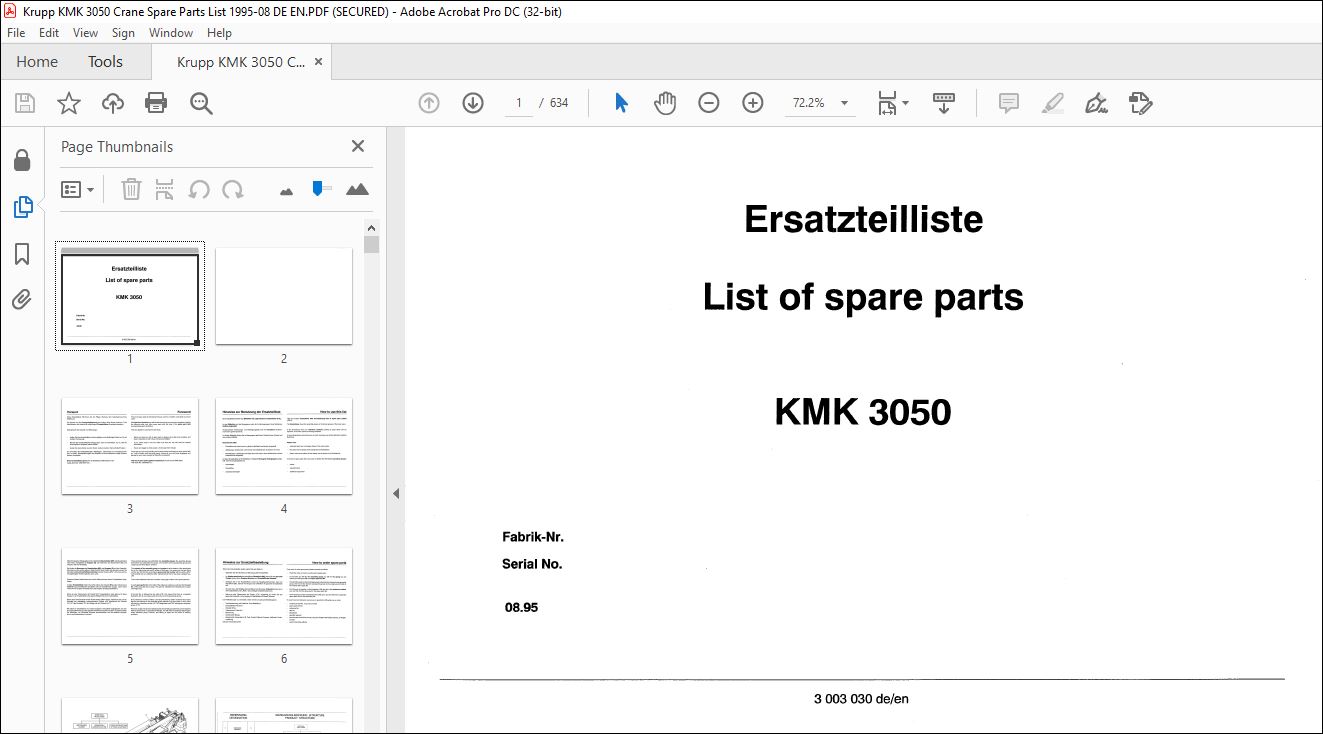Click the 'List of spare parts' heading
The image size is (1323, 734).
pos(863,297)
